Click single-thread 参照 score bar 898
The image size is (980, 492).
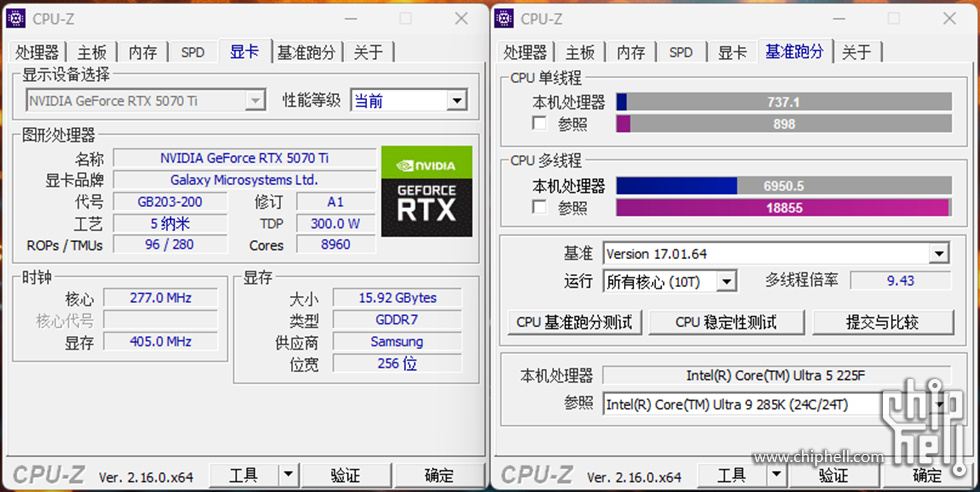784,123
